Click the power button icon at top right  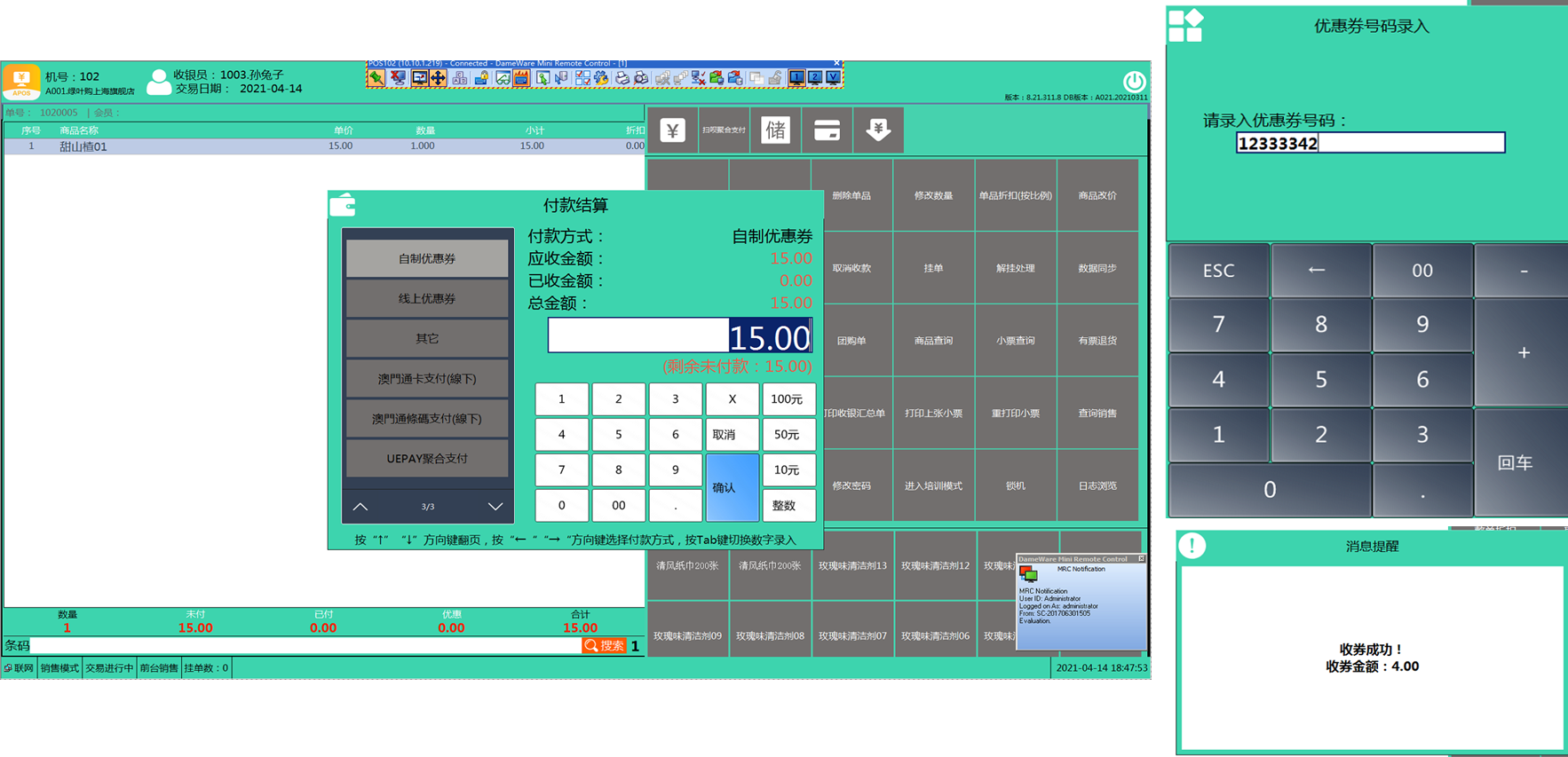[1134, 82]
